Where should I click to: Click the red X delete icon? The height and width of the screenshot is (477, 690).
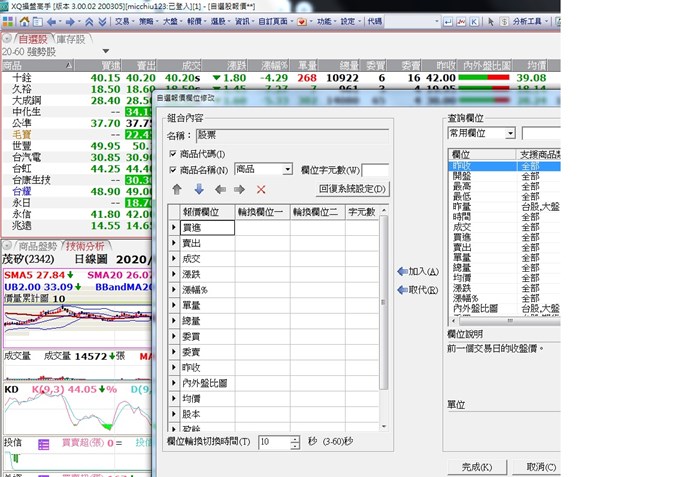261,189
